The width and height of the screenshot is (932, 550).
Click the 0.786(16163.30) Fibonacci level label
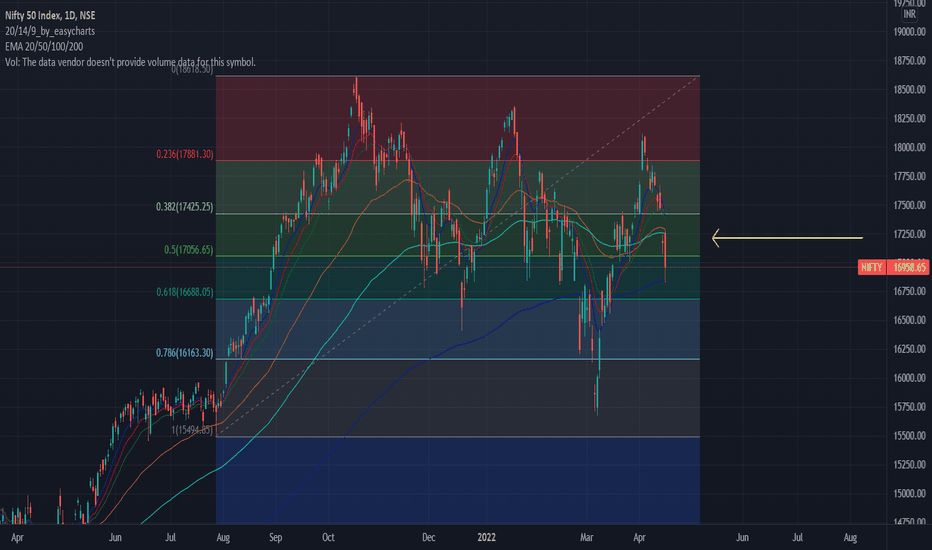pyautogui.click(x=184, y=353)
